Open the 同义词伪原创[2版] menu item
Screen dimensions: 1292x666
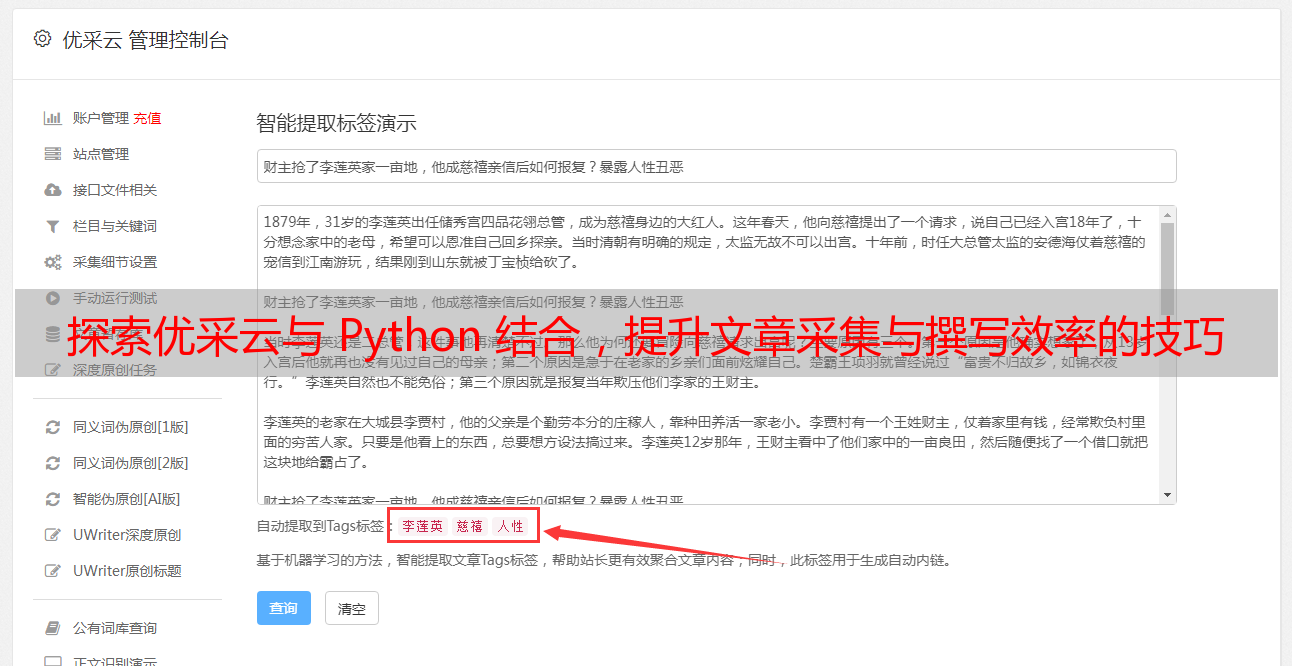click(x=128, y=463)
